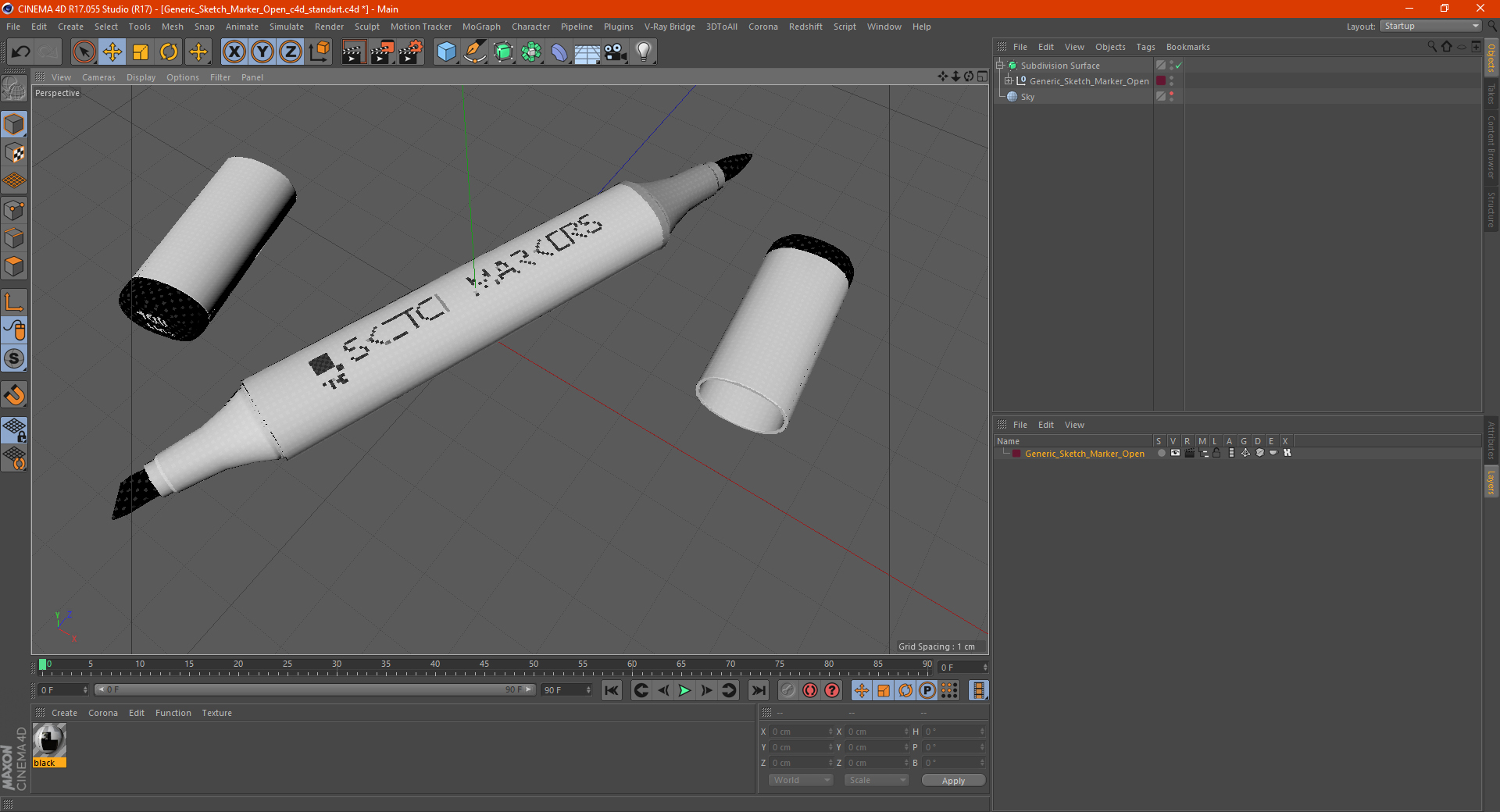Toggle Enable Axis mode
This screenshot has height=812, width=1500.
[14, 302]
